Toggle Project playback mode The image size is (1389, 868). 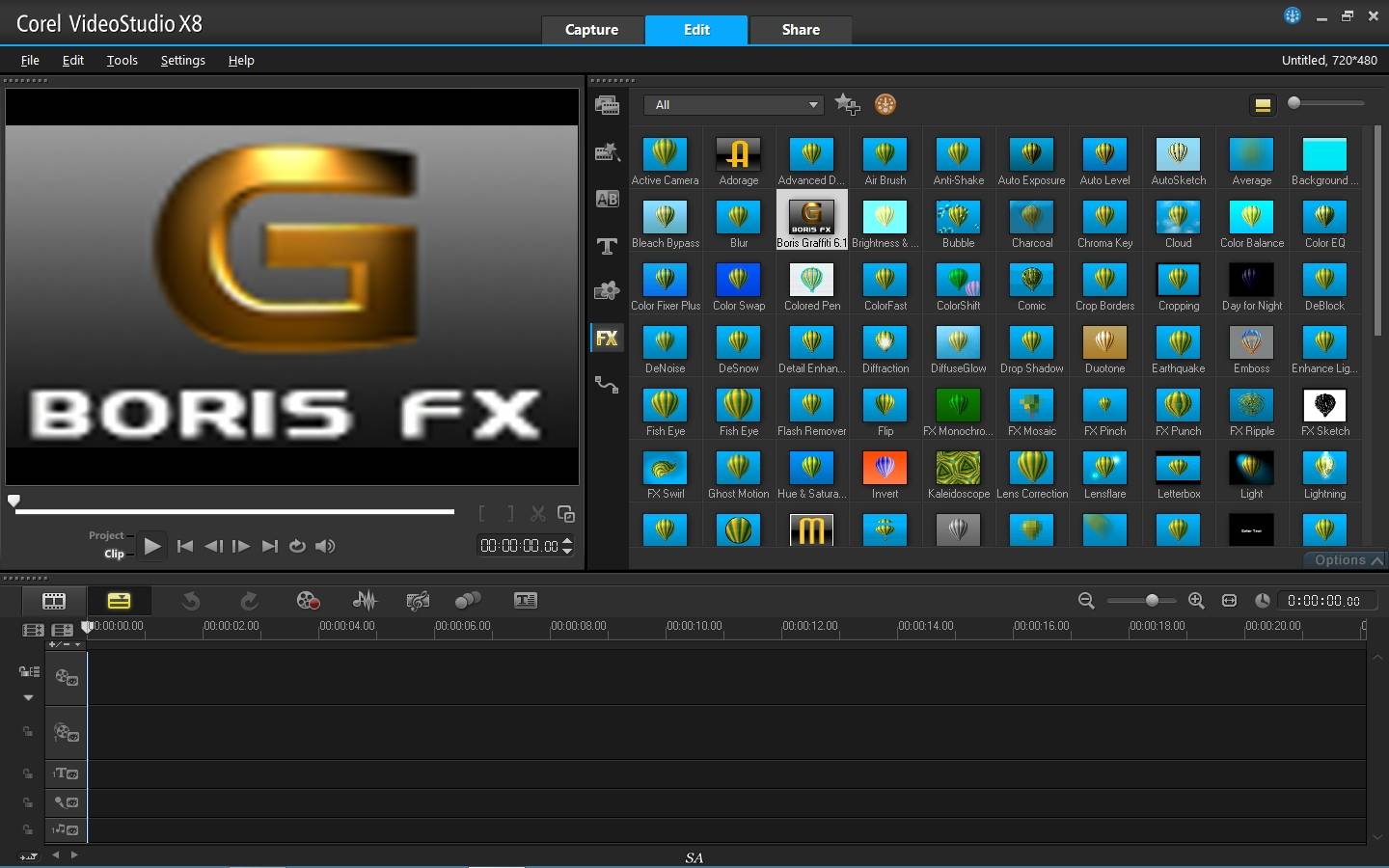106,535
